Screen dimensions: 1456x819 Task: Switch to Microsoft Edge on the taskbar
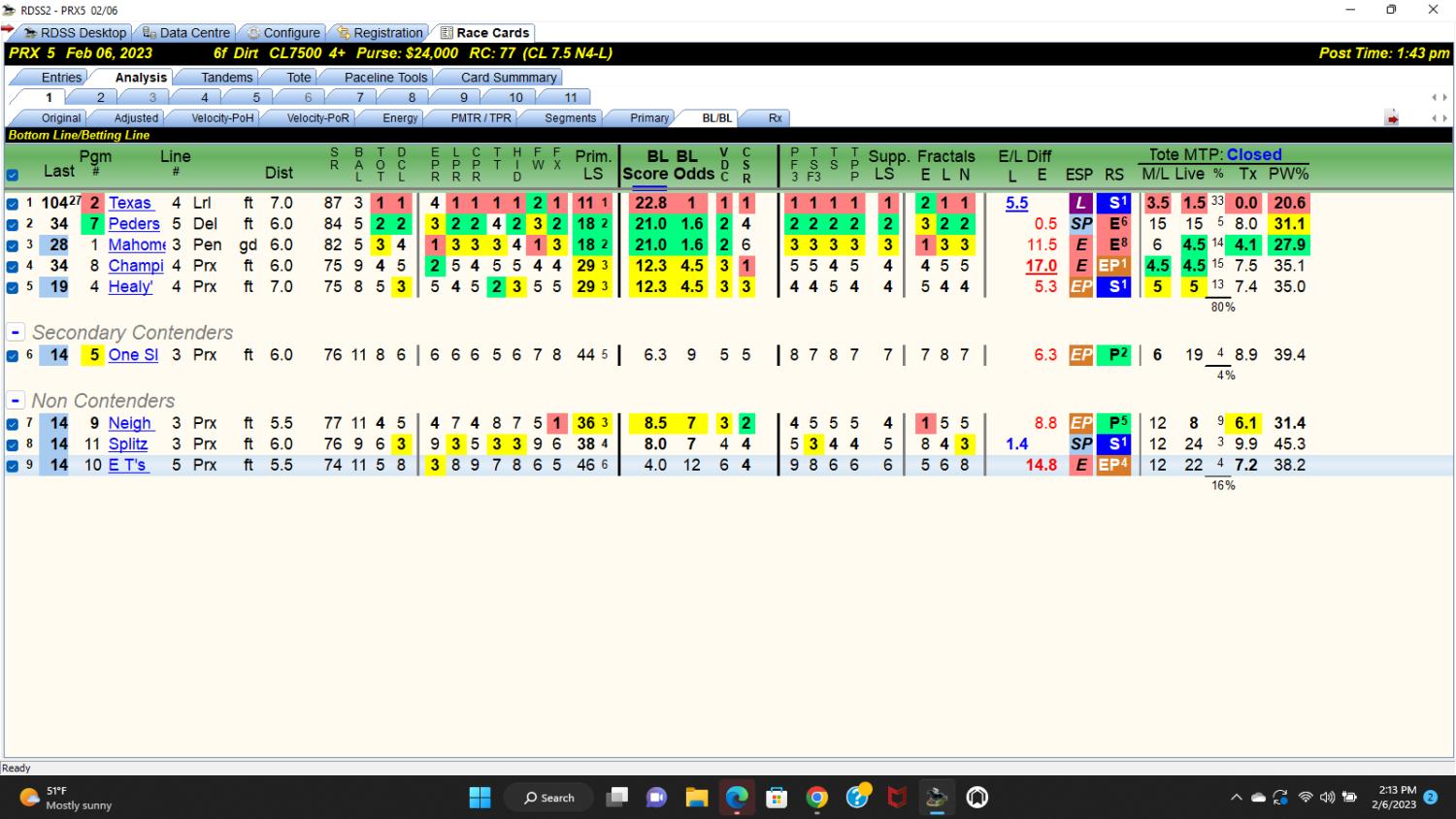[x=737, y=798]
